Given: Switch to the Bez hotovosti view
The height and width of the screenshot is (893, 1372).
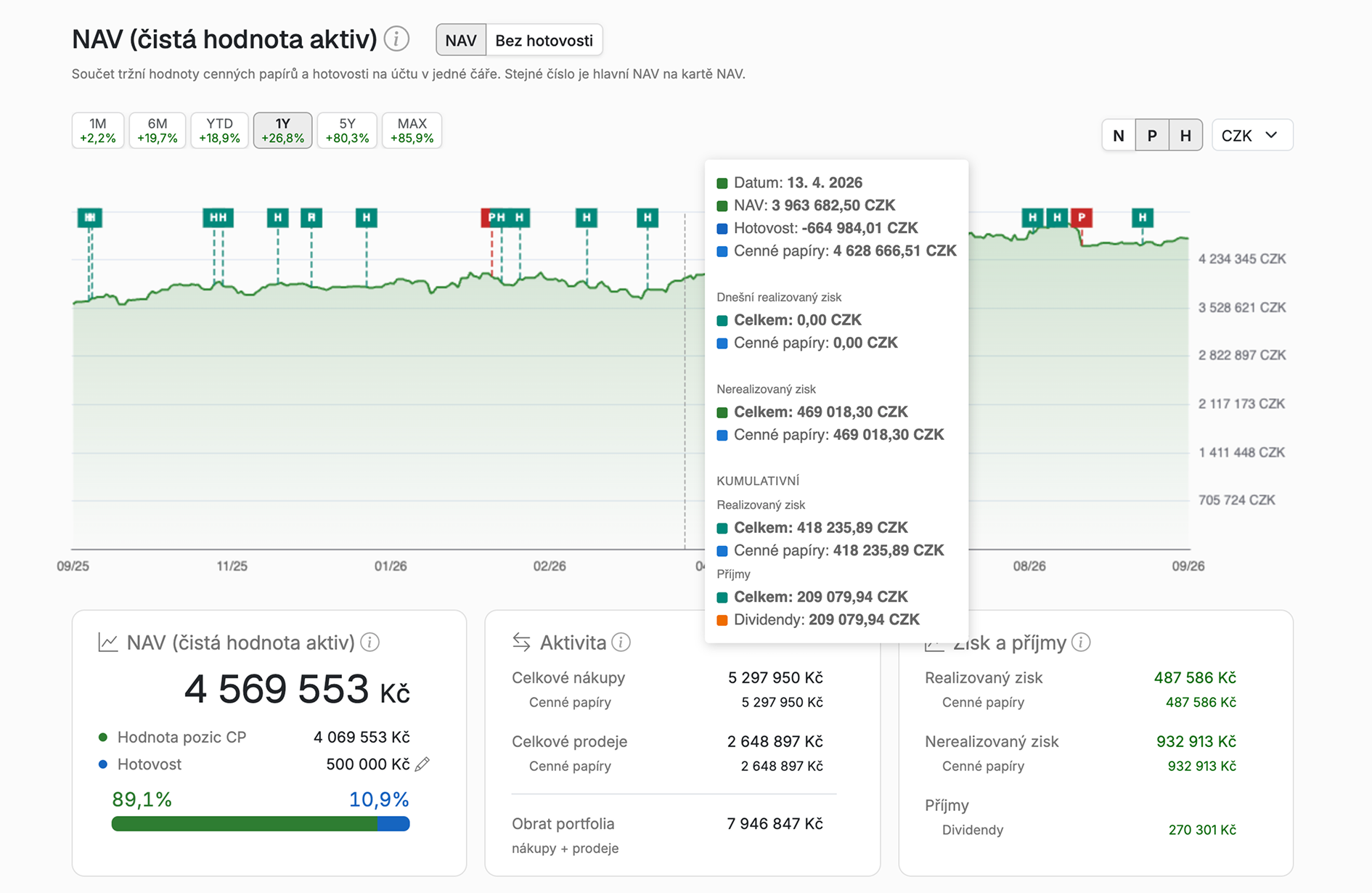Looking at the screenshot, I should (x=544, y=41).
